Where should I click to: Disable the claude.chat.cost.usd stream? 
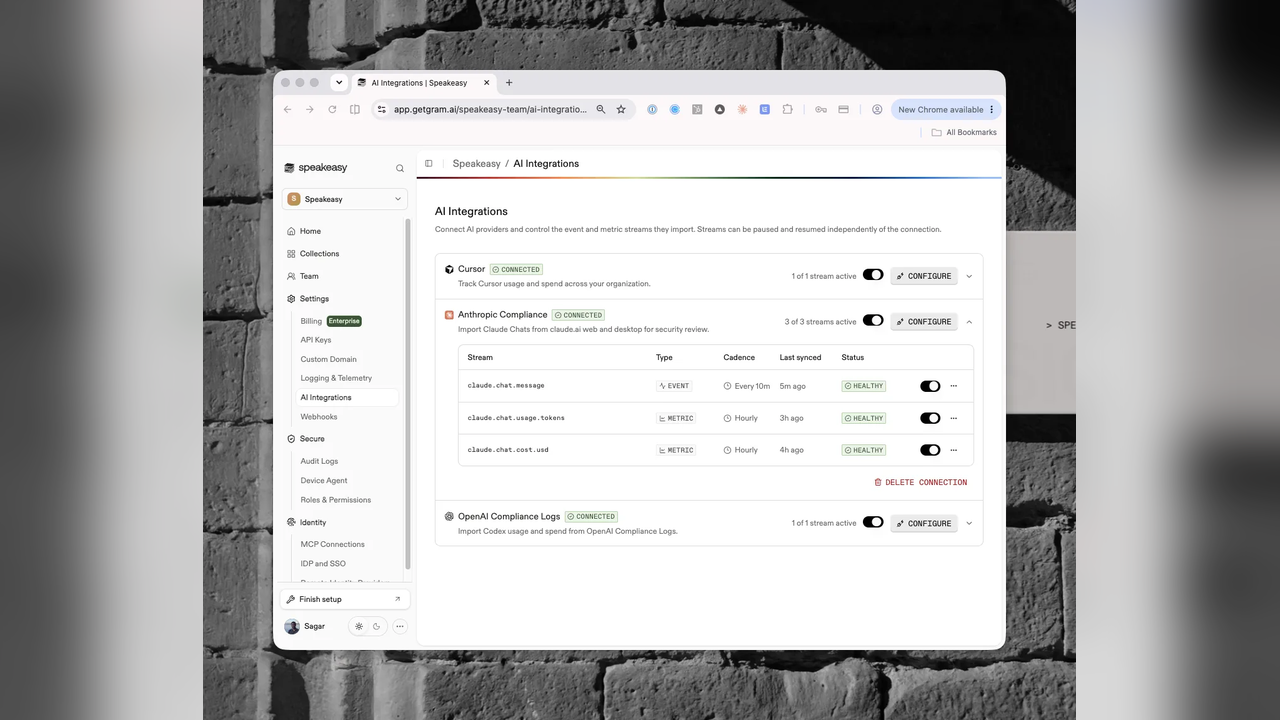[x=930, y=450]
